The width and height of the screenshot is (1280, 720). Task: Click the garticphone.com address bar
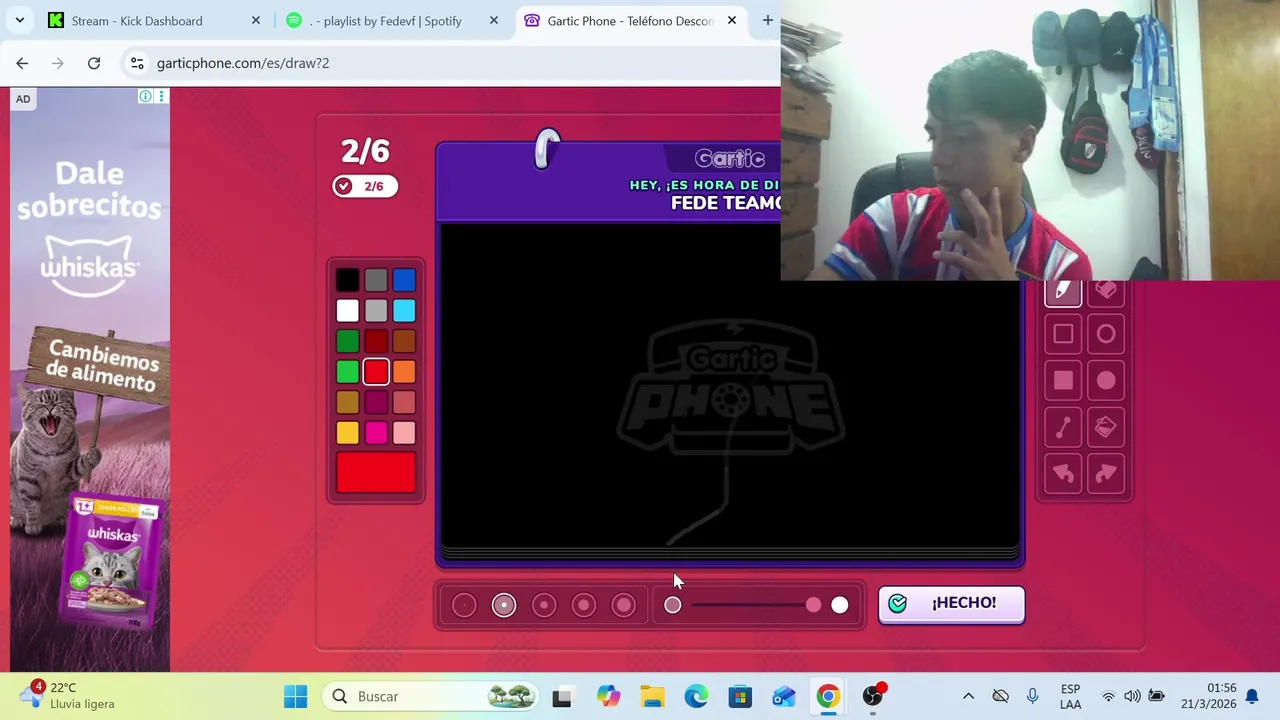click(450, 63)
